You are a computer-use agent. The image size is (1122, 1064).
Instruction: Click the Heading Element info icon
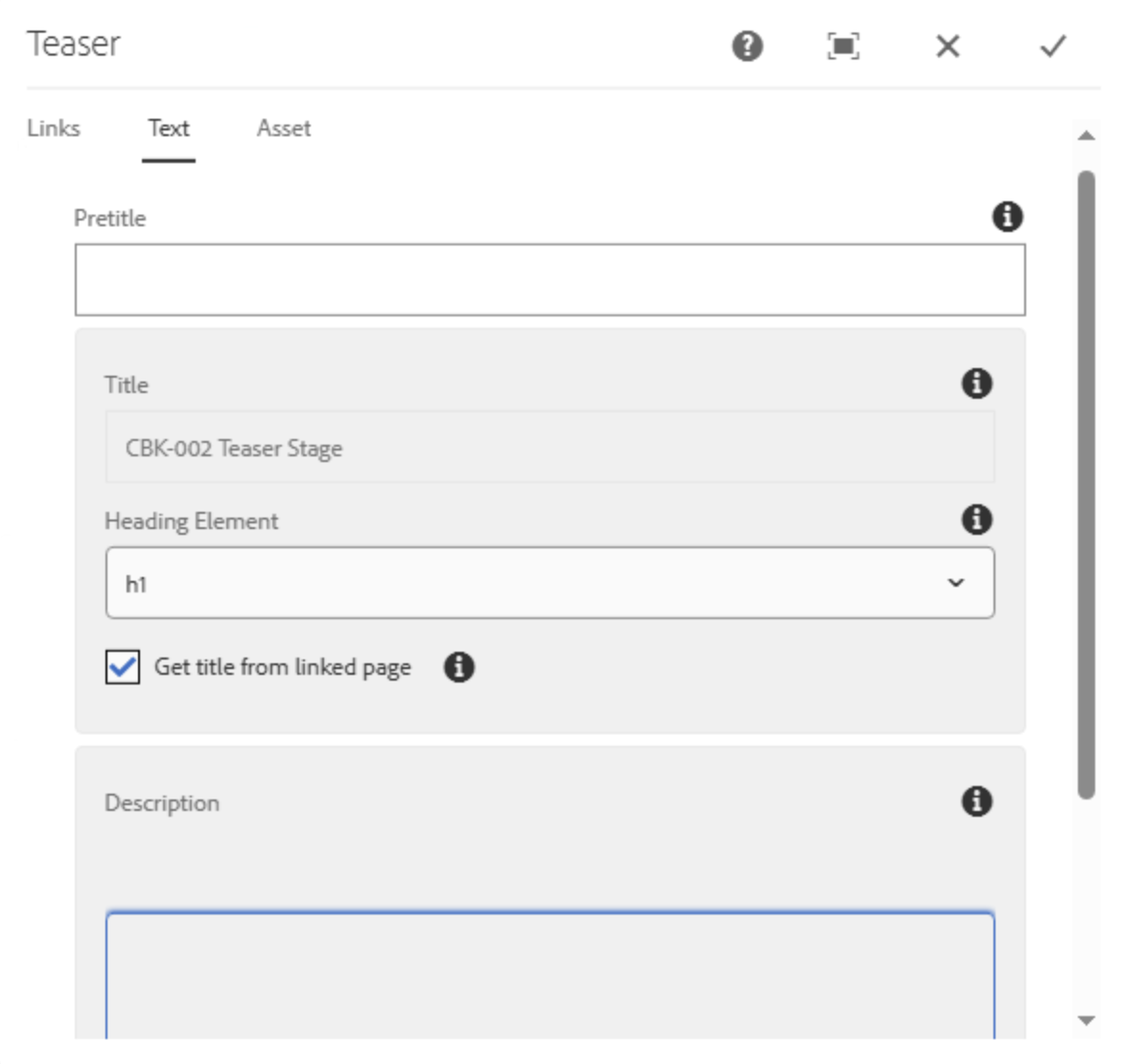coord(976,520)
